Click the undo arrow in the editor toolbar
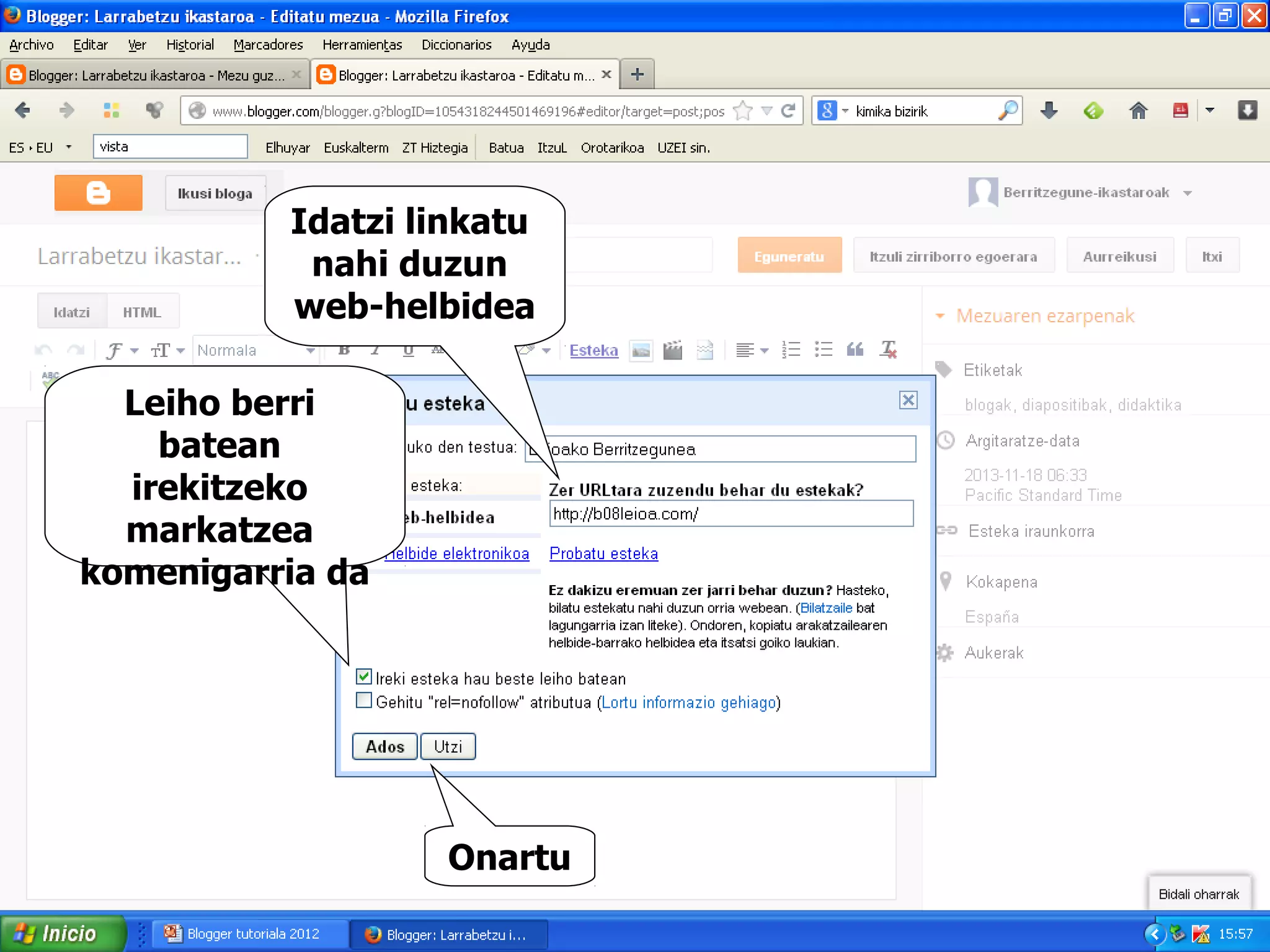 (x=43, y=350)
